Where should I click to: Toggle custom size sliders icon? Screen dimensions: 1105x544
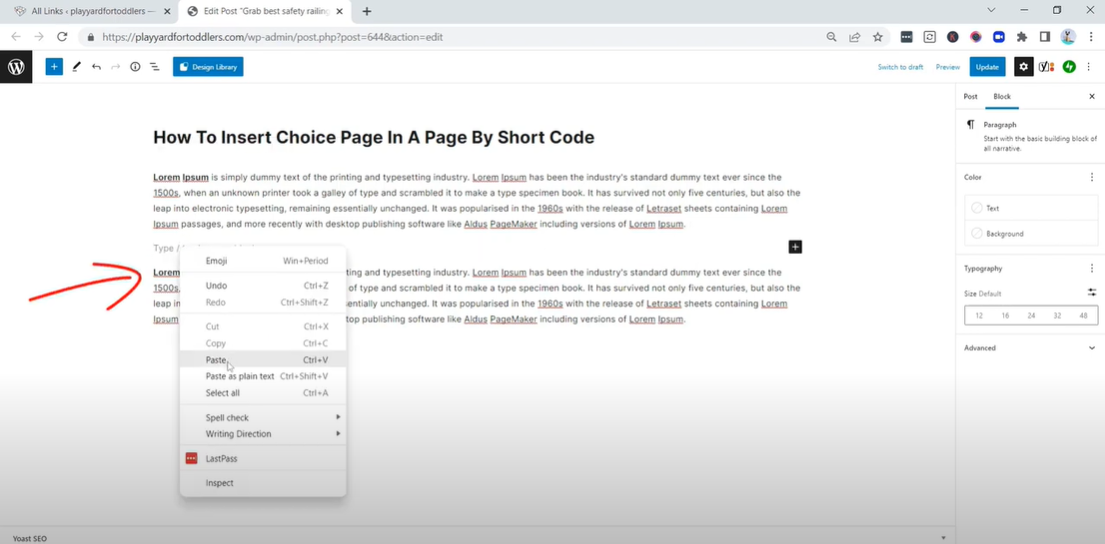(1092, 292)
